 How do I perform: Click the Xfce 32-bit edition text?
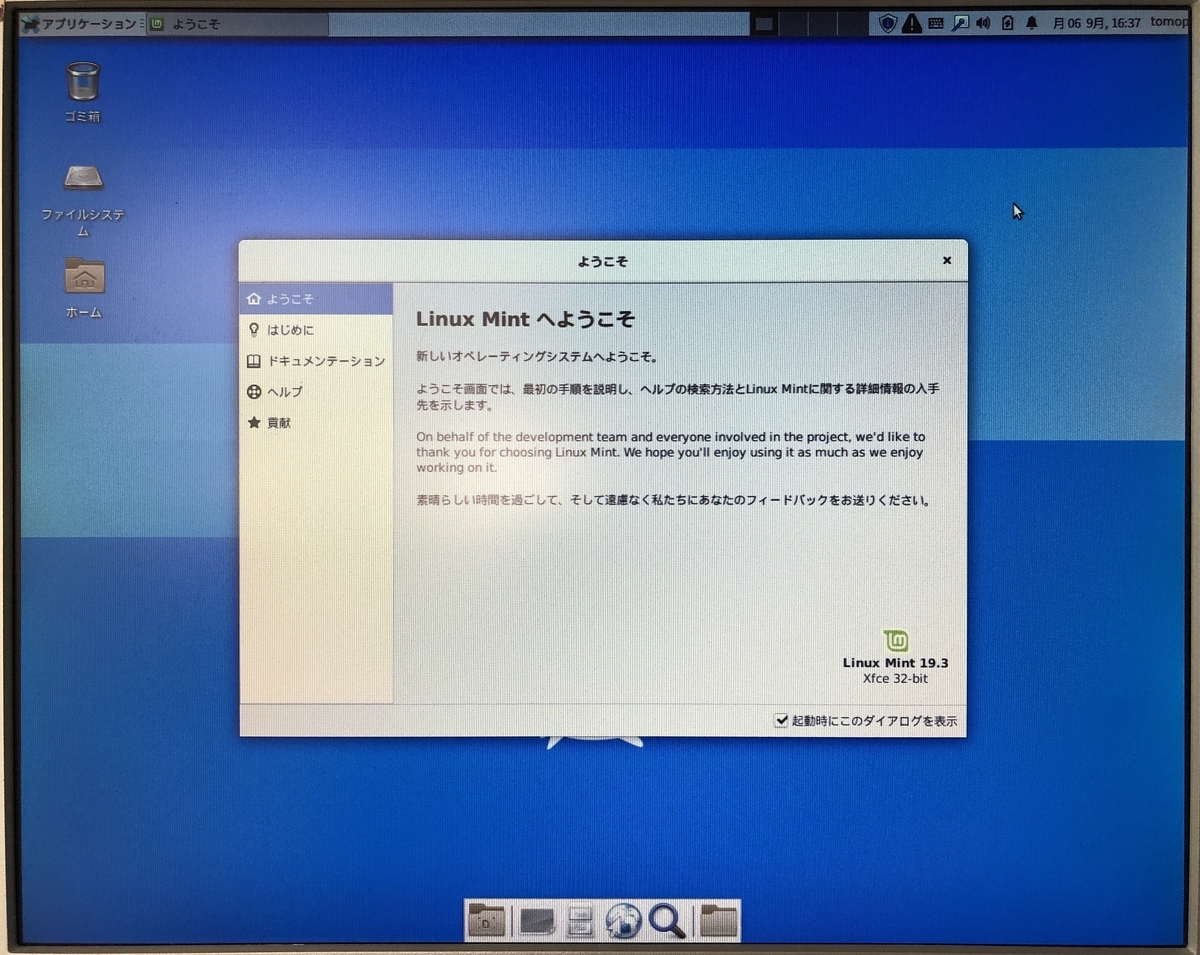[x=895, y=678]
